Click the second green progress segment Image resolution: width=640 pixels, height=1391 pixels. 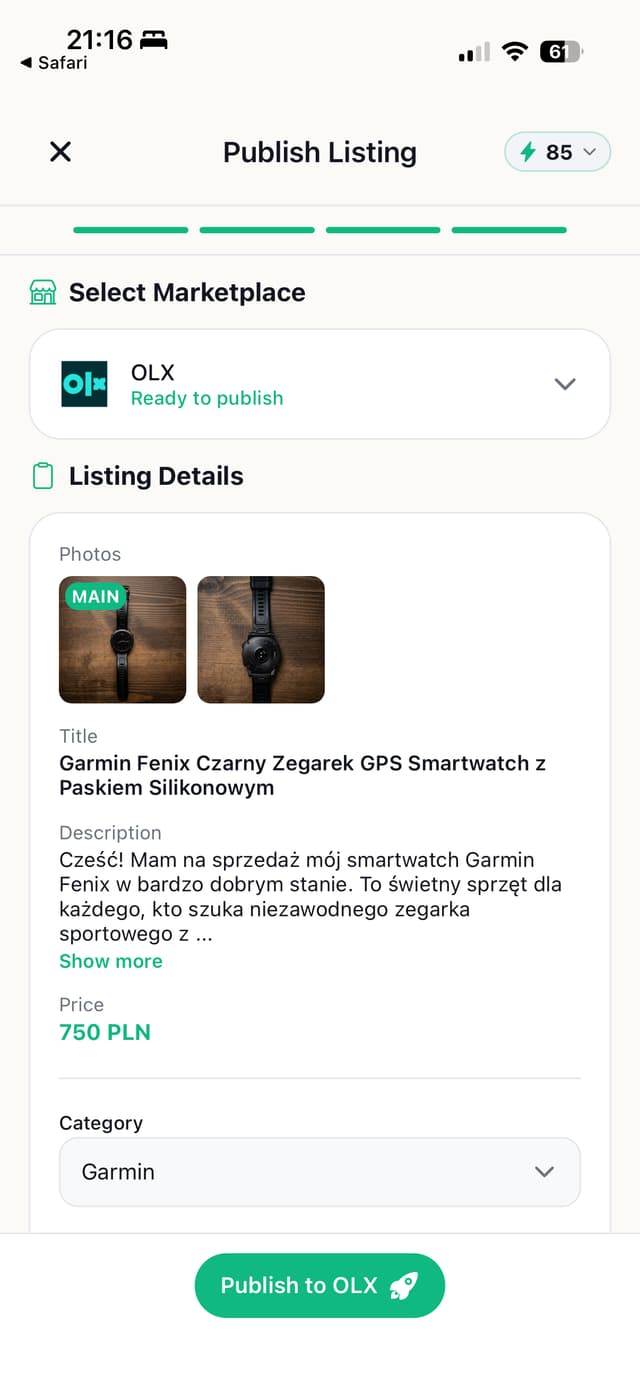click(x=256, y=230)
